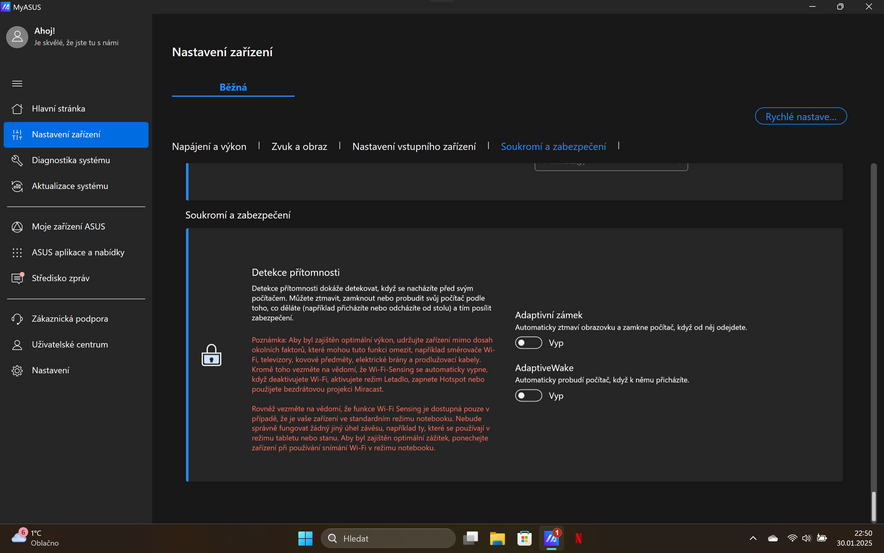Image resolution: width=884 pixels, height=553 pixels.
Task: Open the hamburger navigation menu
Action: point(17,83)
